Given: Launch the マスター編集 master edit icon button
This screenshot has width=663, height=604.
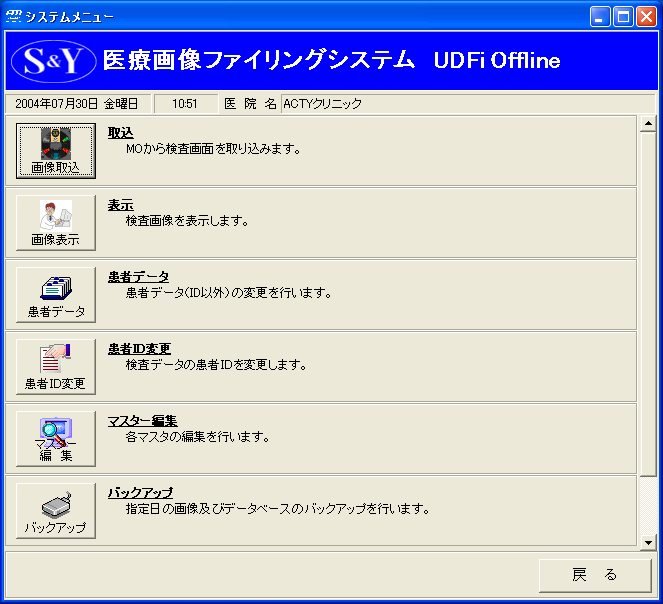Looking at the screenshot, I should click(56, 439).
